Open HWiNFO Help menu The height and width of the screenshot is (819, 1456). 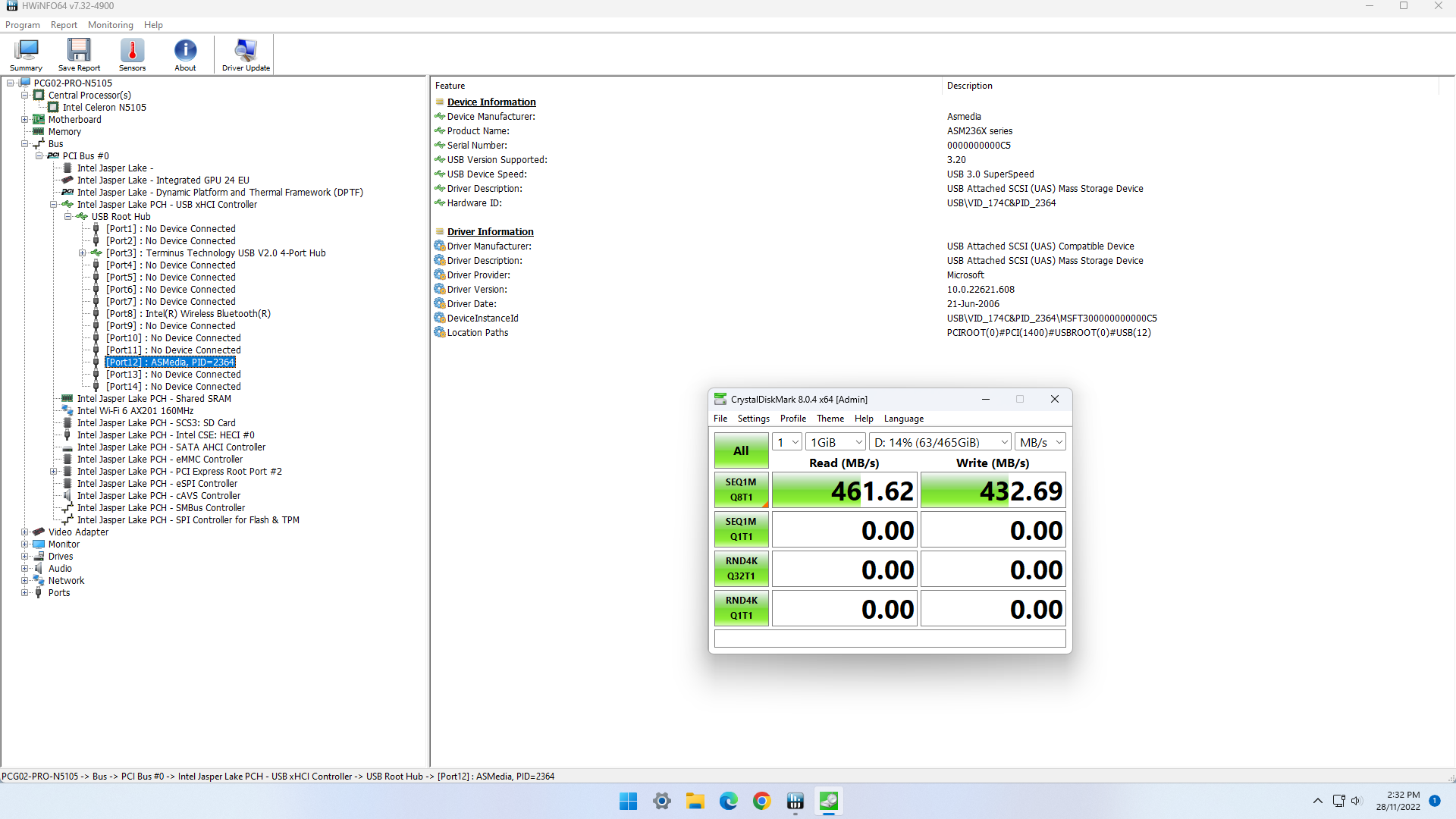click(153, 25)
